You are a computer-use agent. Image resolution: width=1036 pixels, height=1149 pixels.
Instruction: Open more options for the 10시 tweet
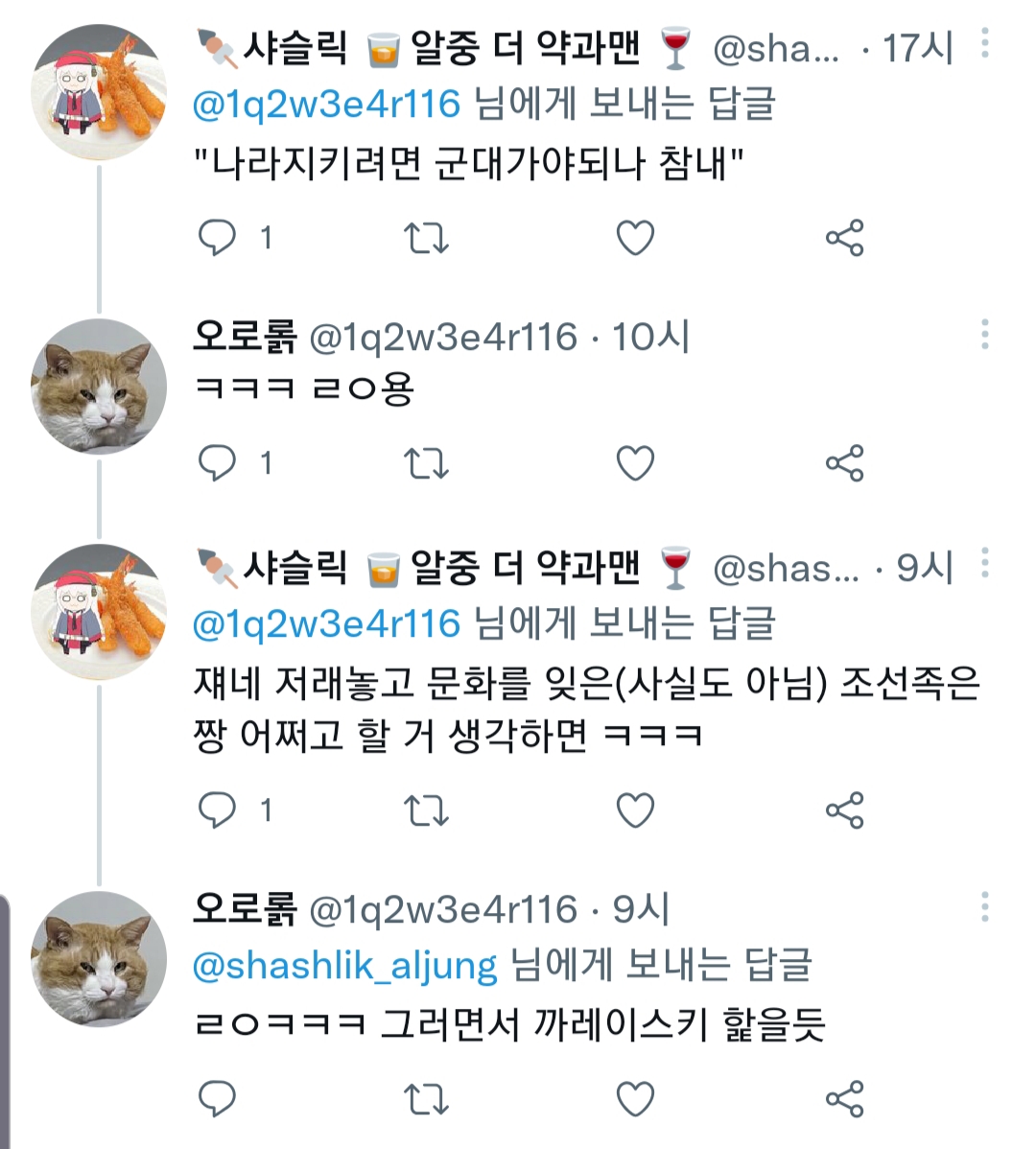985,335
